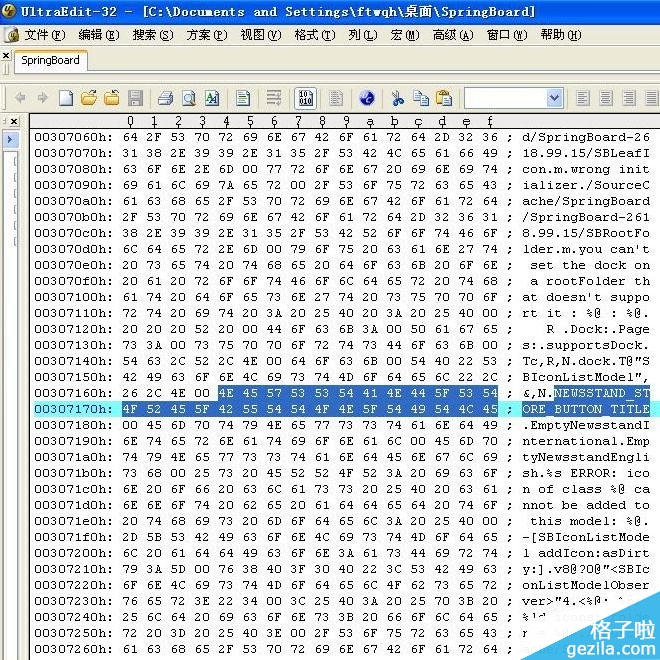The width and height of the screenshot is (660, 660).
Task: Click ASCII text 'ORE_BUTTON_TITLE'
Action: tap(586, 409)
